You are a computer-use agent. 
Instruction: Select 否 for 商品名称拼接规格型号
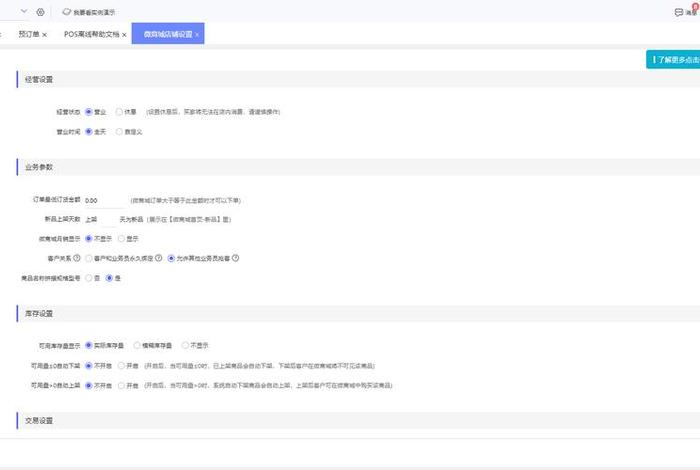(89, 276)
